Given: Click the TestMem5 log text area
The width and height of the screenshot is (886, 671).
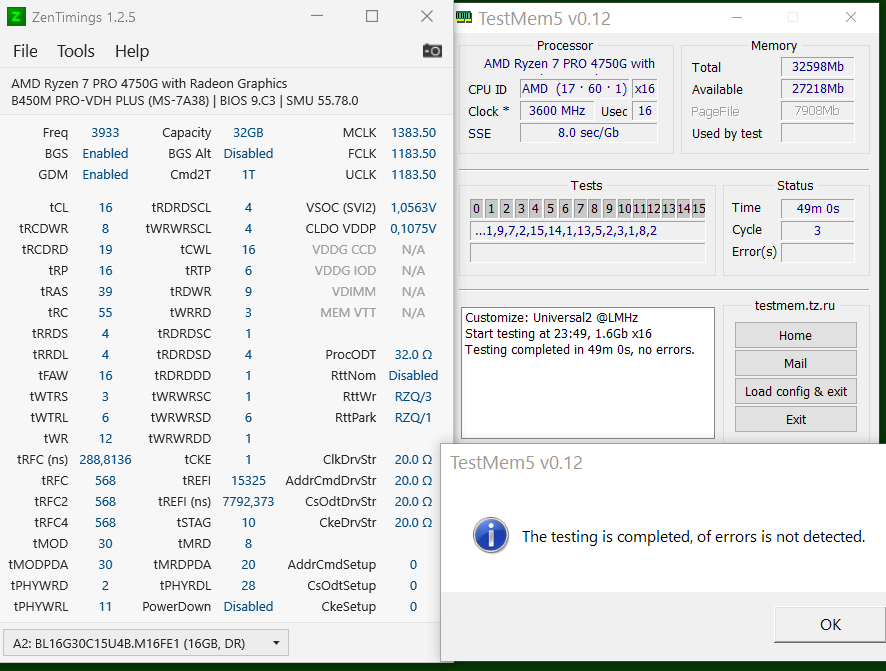Looking at the screenshot, I should pos(588,373).
